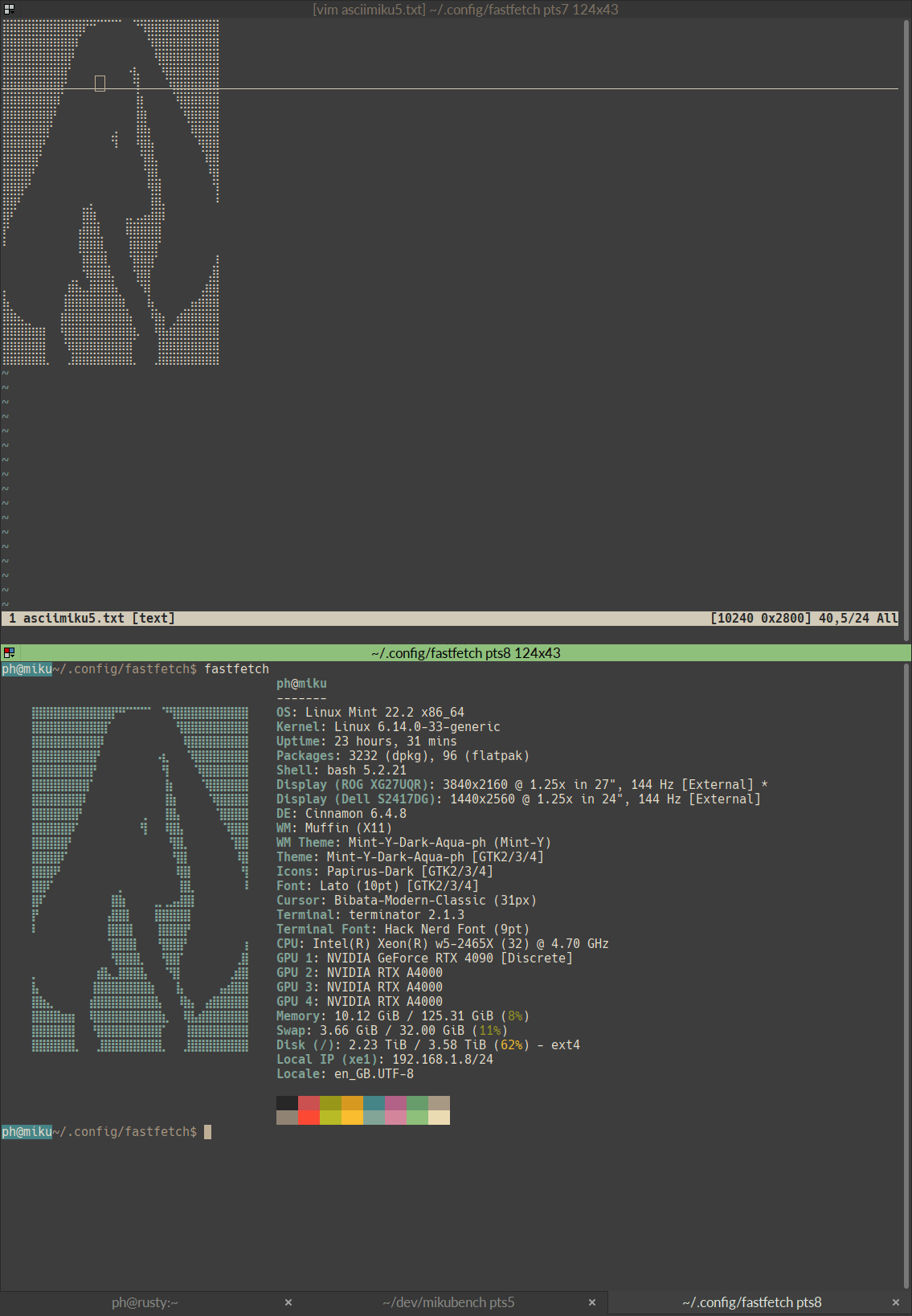912x1316 pixels.
Task: Click the Kernel: Linux 6.14.0-33-generic line
Action: click(x=388, y=727)
